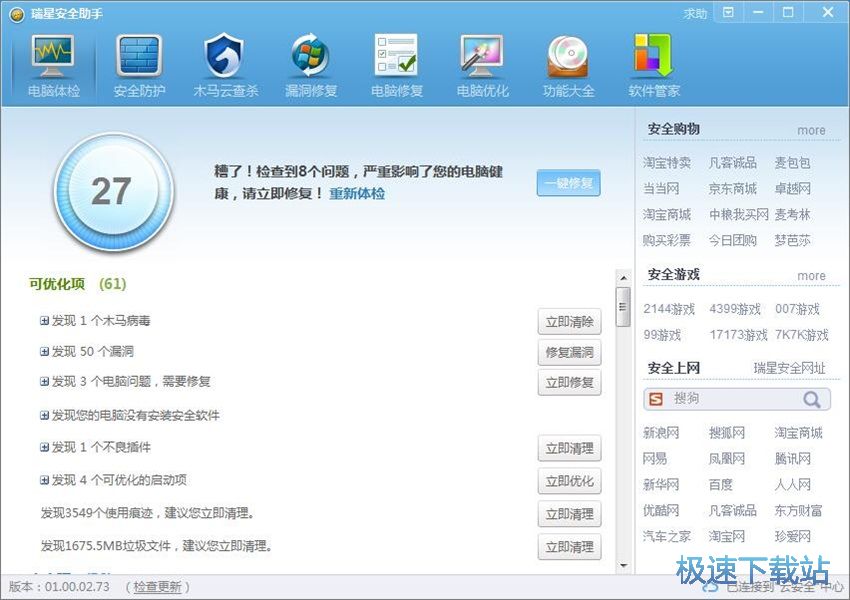Open the 珍爱网 link
The image size is (850, 600).
pyautogui.click(x=792, y=537)
